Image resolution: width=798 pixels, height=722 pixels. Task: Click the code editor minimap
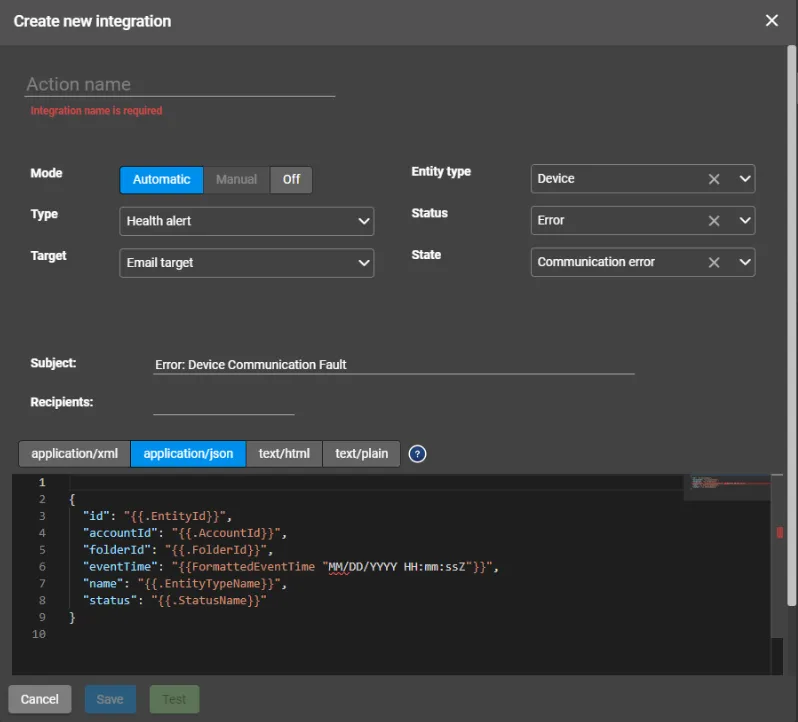click(x=728, y=487)
